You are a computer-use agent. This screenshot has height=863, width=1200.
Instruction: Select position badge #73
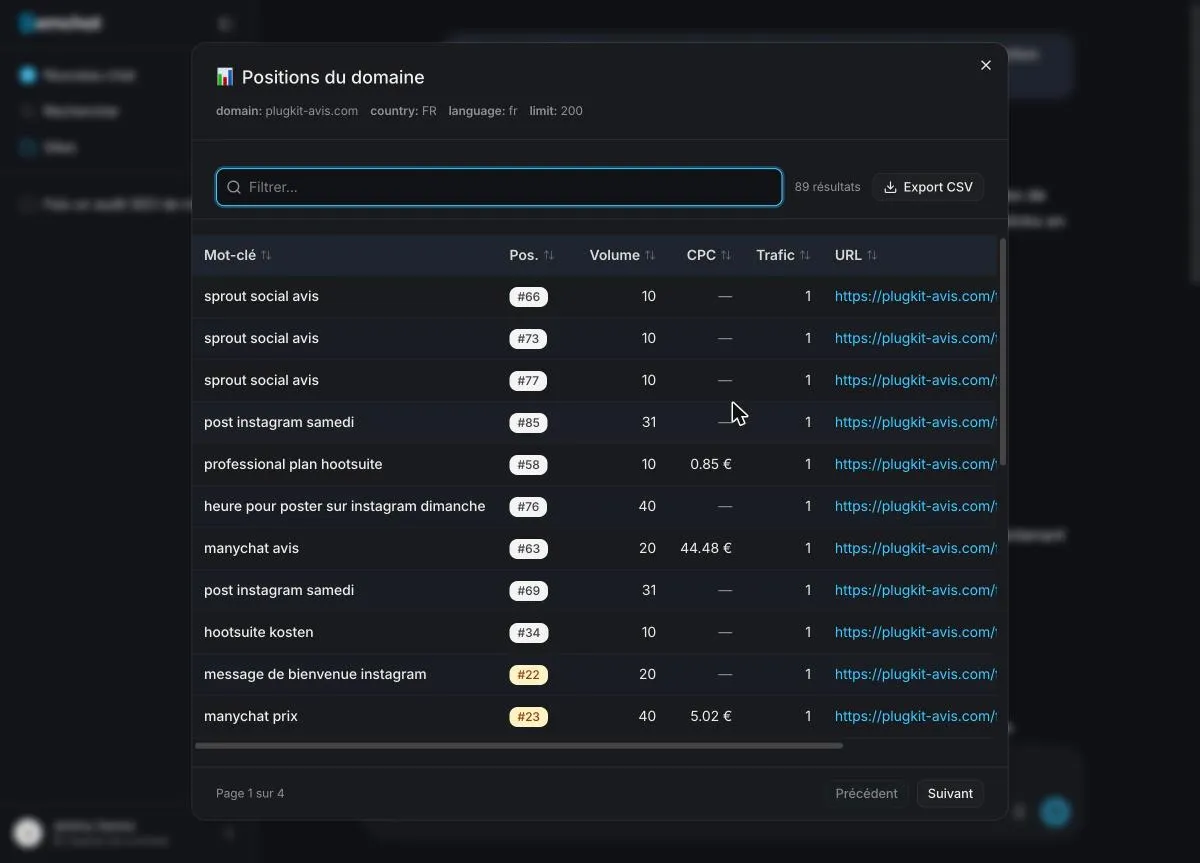pyautogui.click(x=528, y=339)
